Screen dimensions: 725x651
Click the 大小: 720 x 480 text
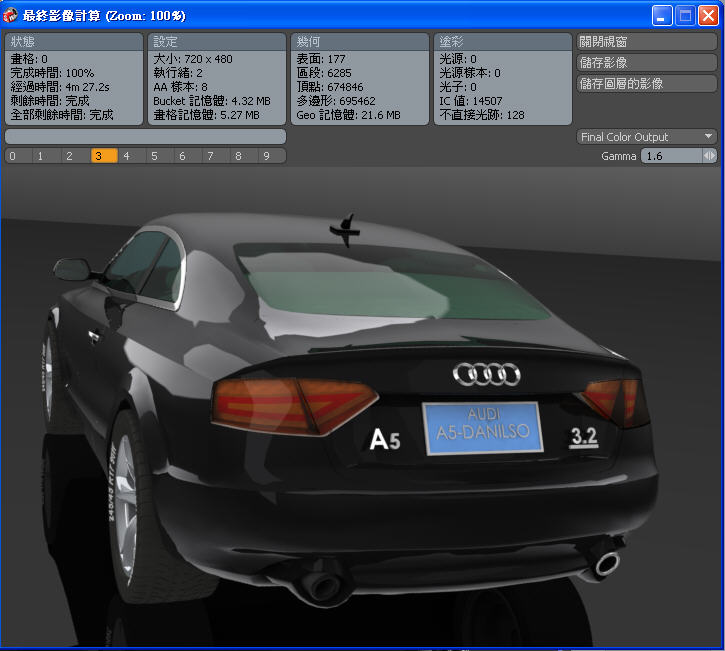[193, 59]
